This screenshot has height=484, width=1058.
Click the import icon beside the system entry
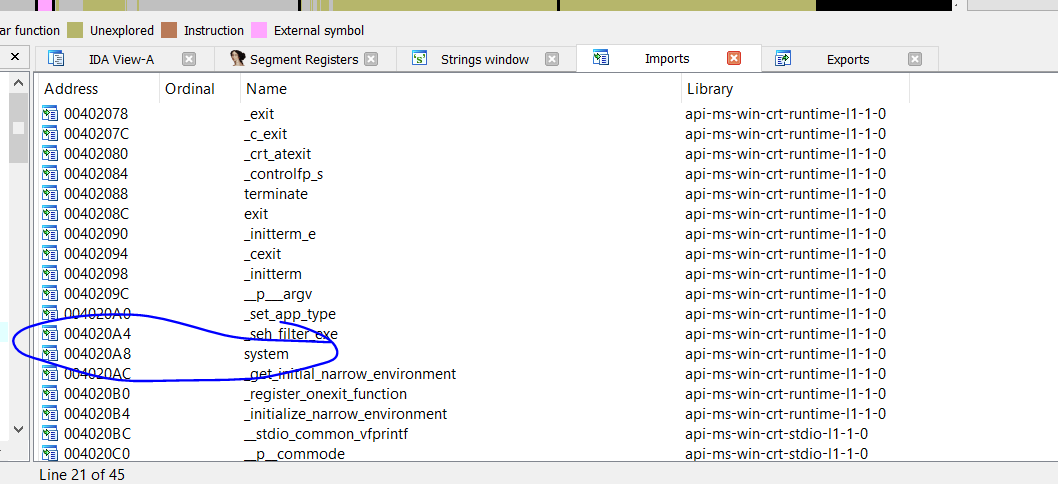[50, 354]
